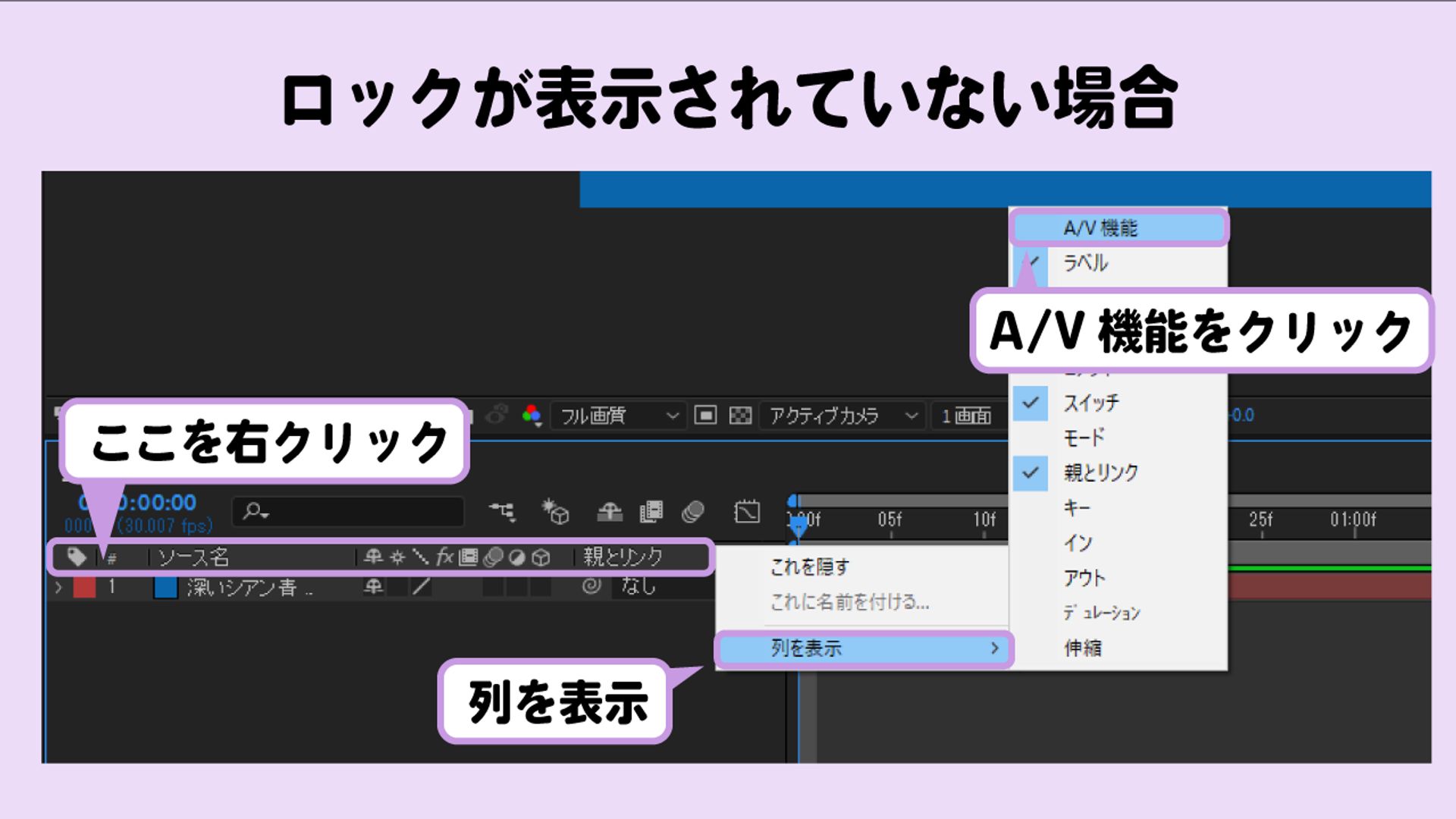
Task: Click the timeline search field
Action: point(349,512)
